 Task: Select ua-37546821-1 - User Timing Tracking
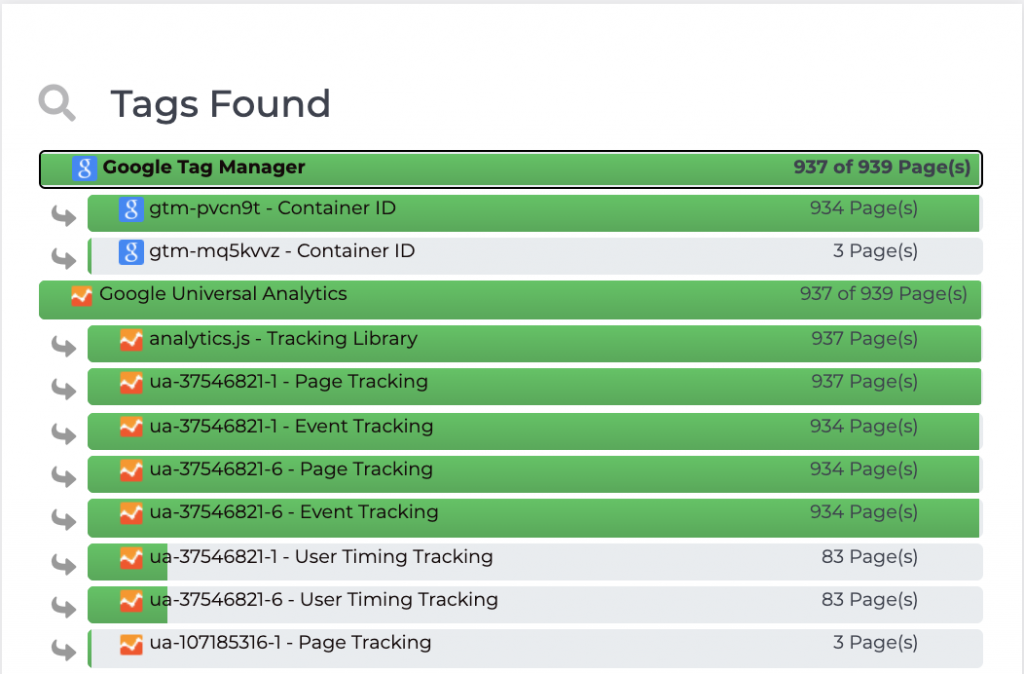pos(320,557)
